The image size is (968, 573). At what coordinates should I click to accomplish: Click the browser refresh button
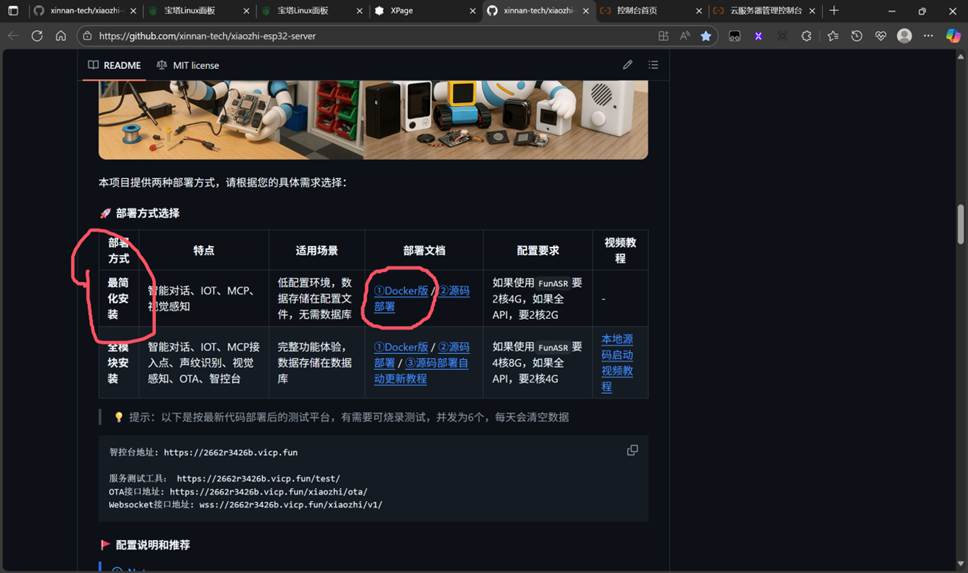tap(37, 35)
